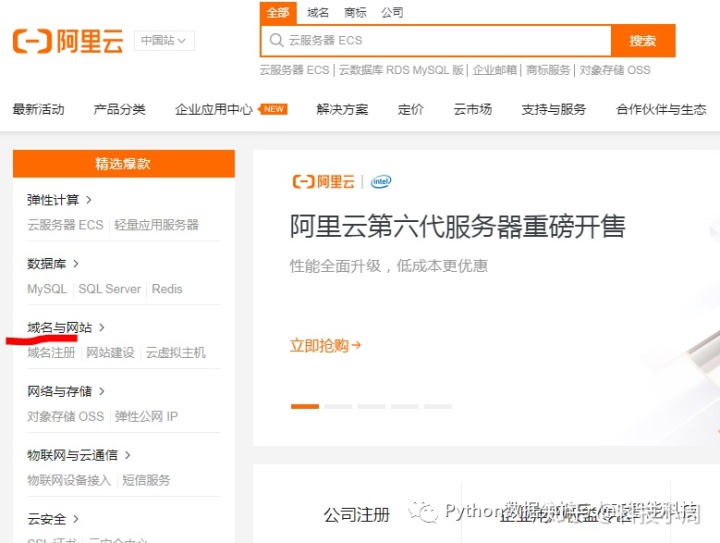Viewport: 720px width, 543px height.
Task: Select the 全部 search tab
Action: [278, 12]
